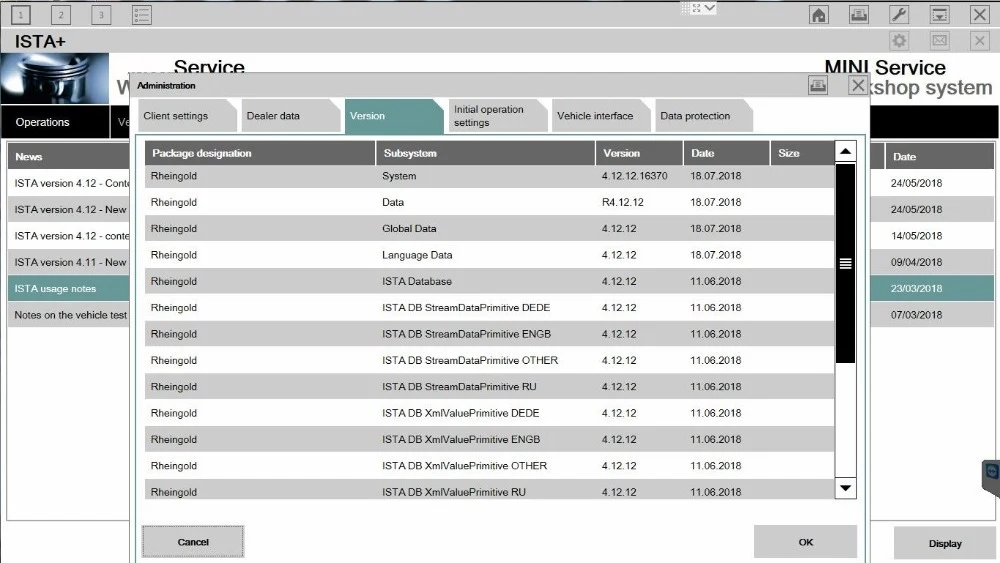Select the Language Data row
The image size is (1000, 563).
pos(489,255)
